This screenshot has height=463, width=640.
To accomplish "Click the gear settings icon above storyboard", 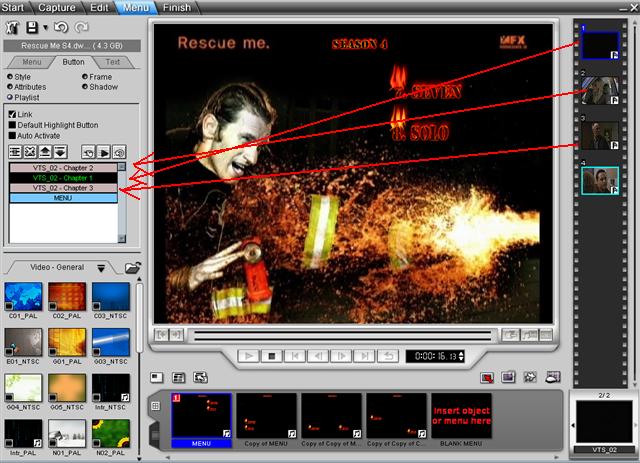I will pyautogui.click(x=530, y=377).
